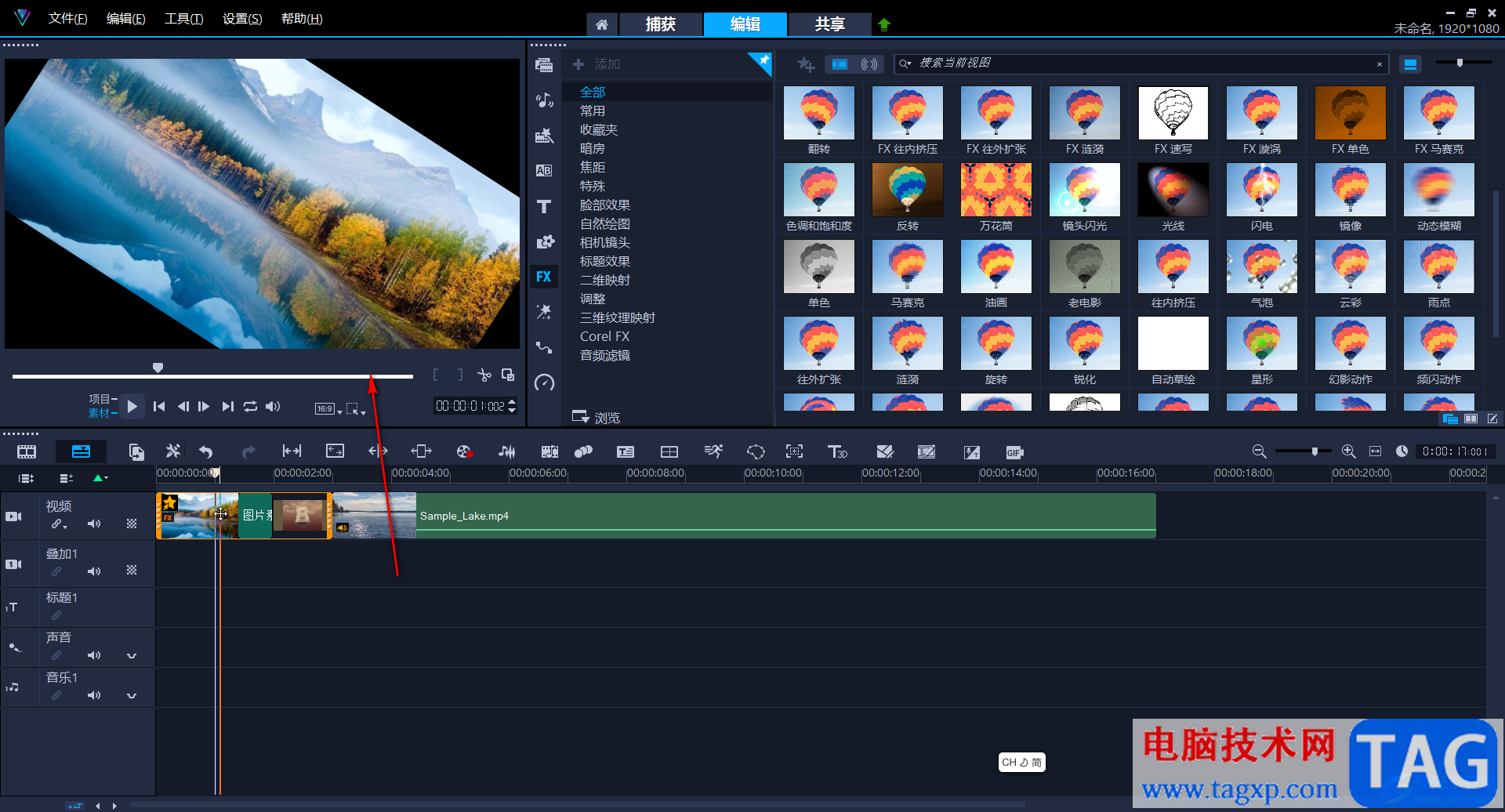Fit project in timeline window icon

coord(1375,451)
